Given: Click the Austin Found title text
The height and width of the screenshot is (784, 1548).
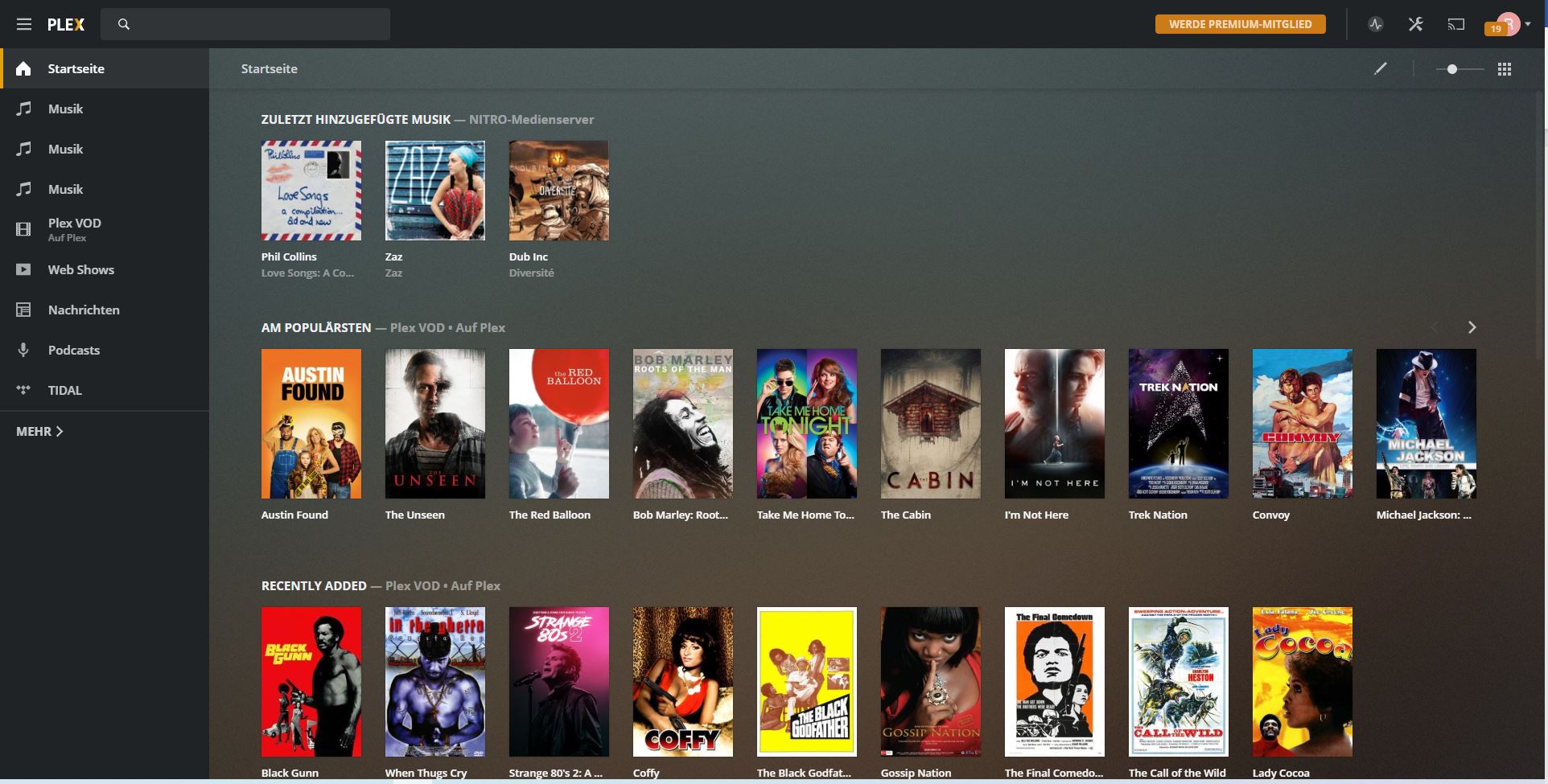Looking at the screenshot, I should [x=294, y=515].
